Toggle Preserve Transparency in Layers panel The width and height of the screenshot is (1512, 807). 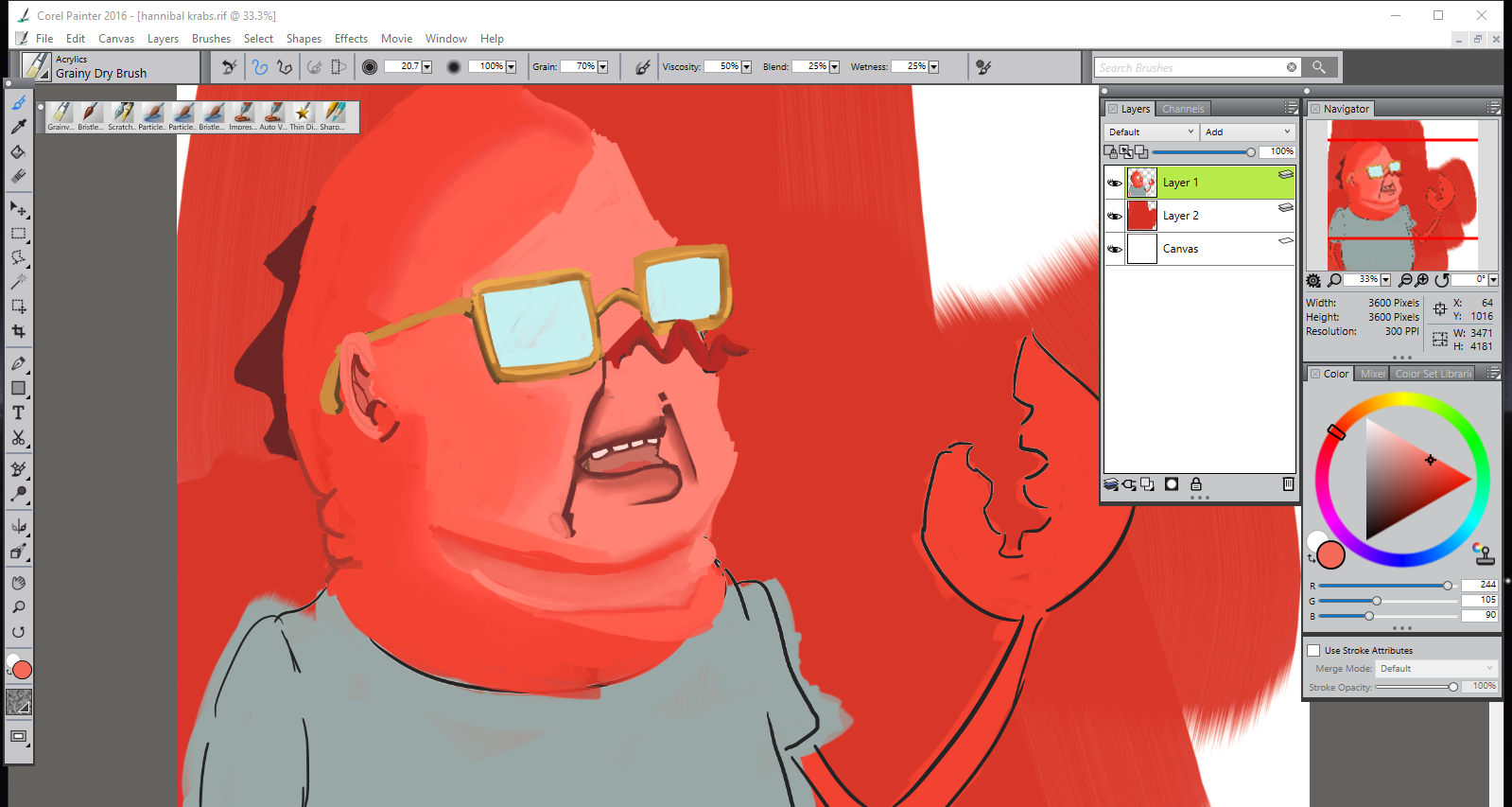pyautogui.click(x=1111, y=151)
